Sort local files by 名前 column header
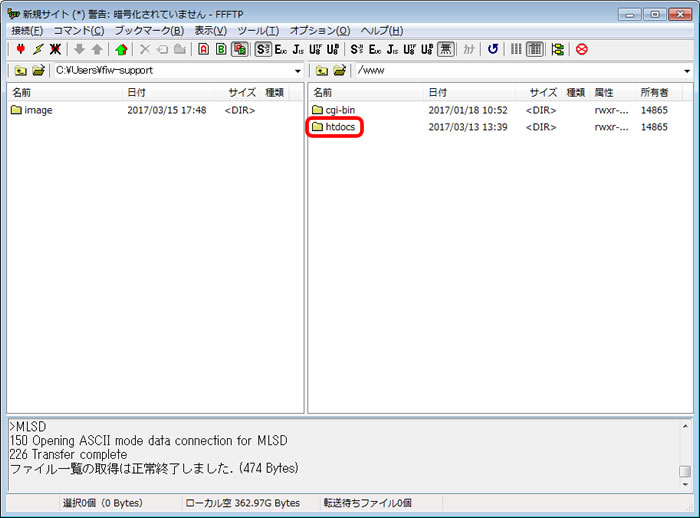The height and width of the screenshot is (518, 700). coord(22,92)
